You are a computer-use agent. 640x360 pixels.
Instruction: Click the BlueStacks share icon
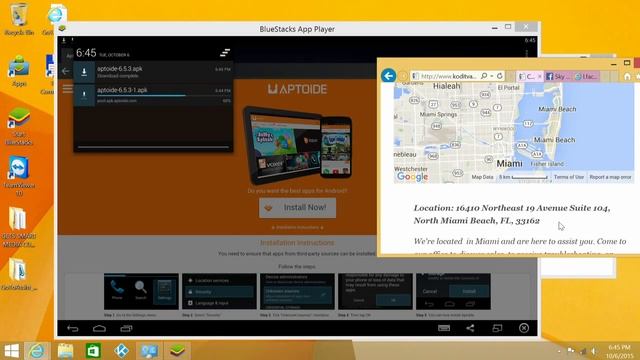(x=470, y=328)
